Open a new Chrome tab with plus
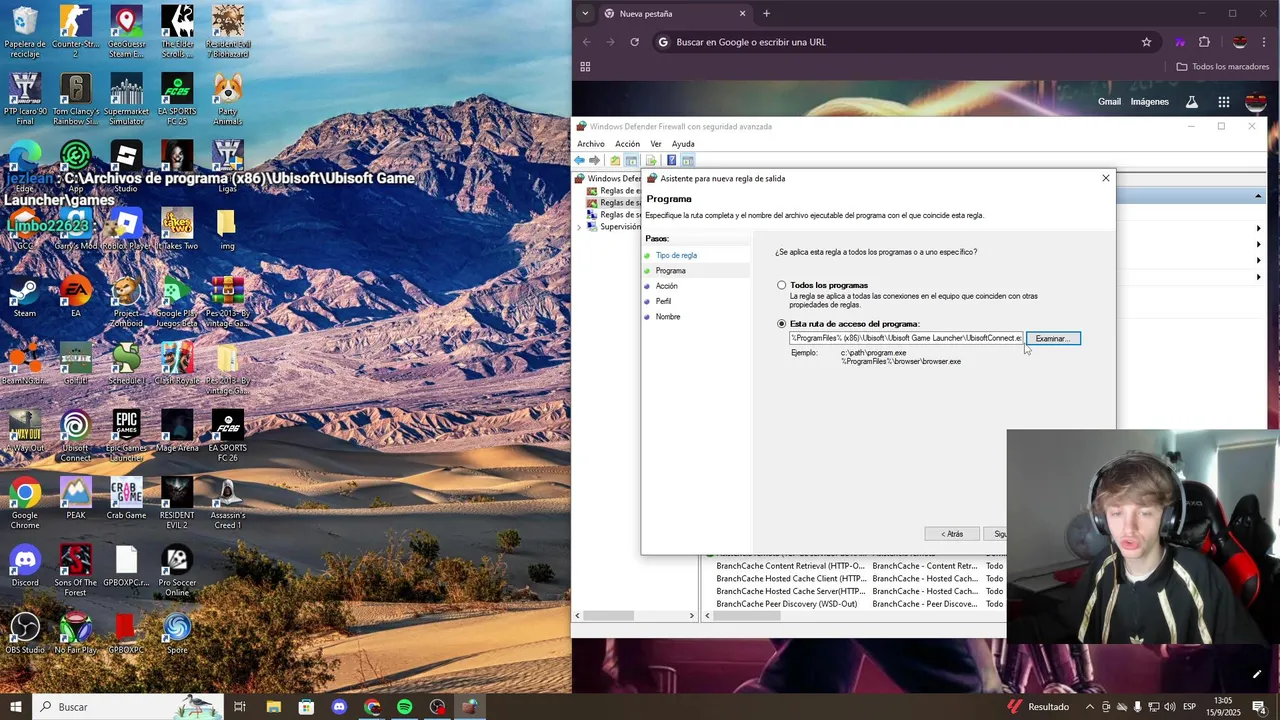 click(x=767, y=13)
